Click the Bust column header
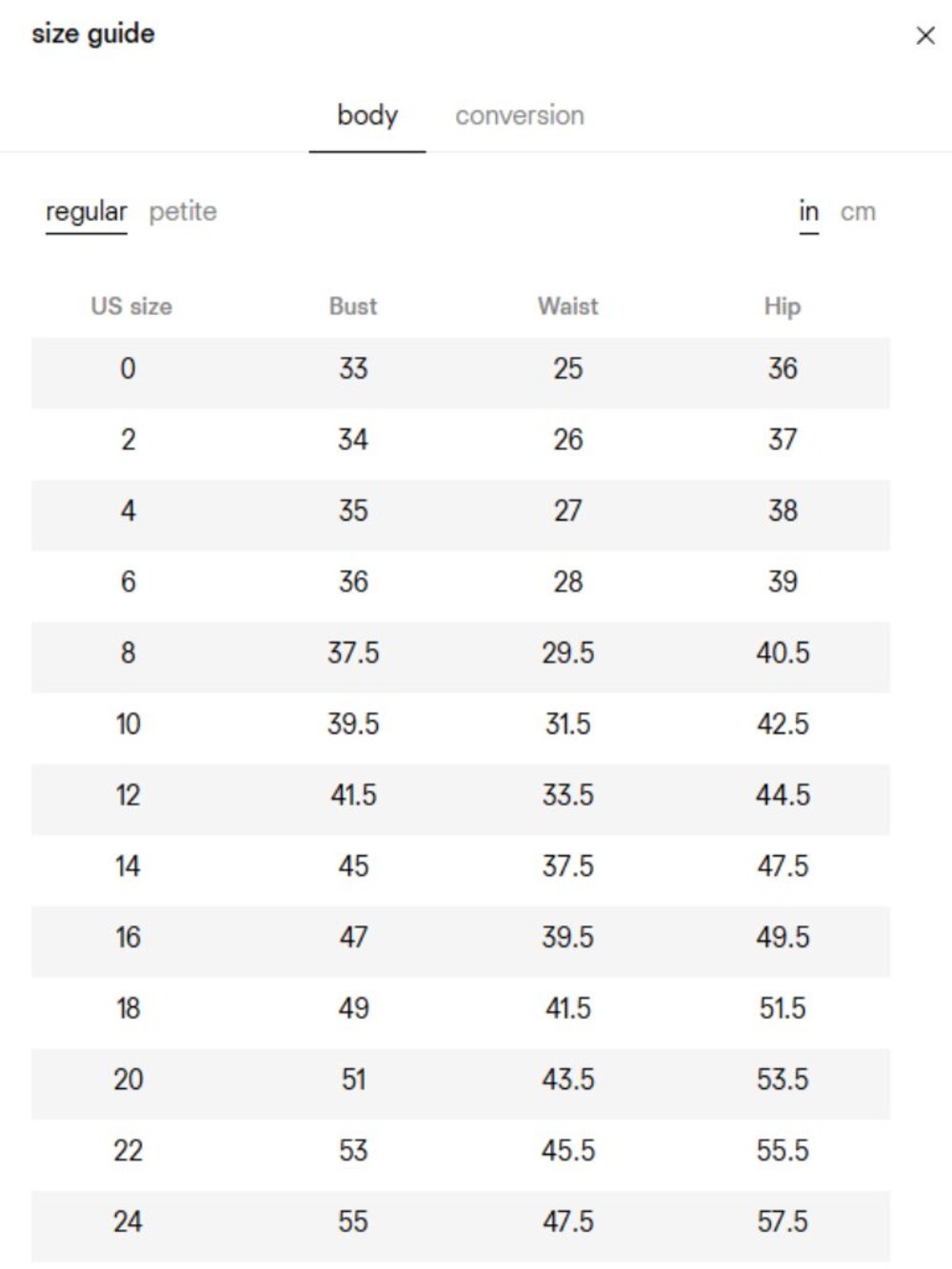This screenshot has width=952, height=1269. (x=353, y=307)
